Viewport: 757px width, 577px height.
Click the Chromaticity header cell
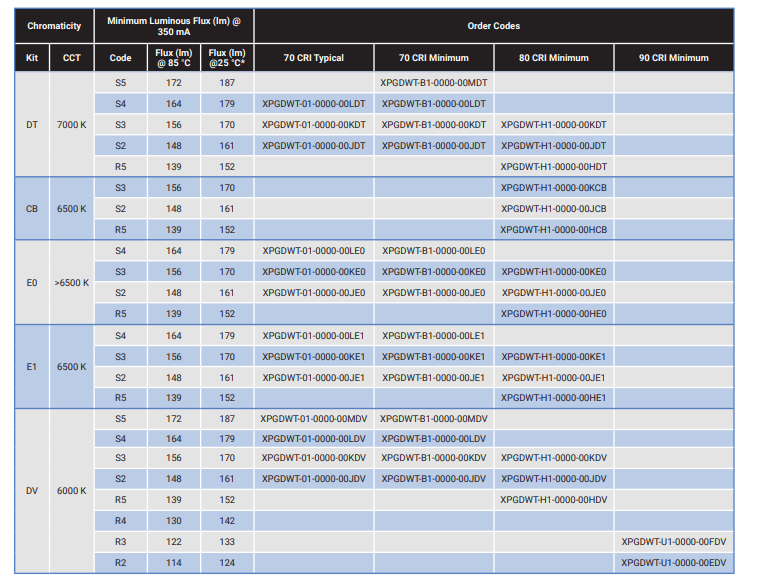click(x=54, y=26)
